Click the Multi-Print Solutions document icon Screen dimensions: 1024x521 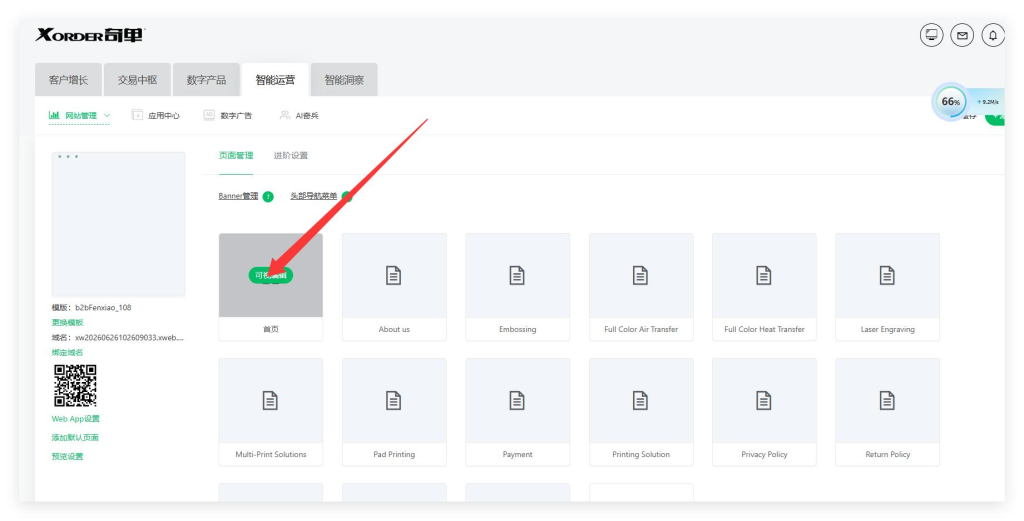pyautogui.click(x=270, y=400)
